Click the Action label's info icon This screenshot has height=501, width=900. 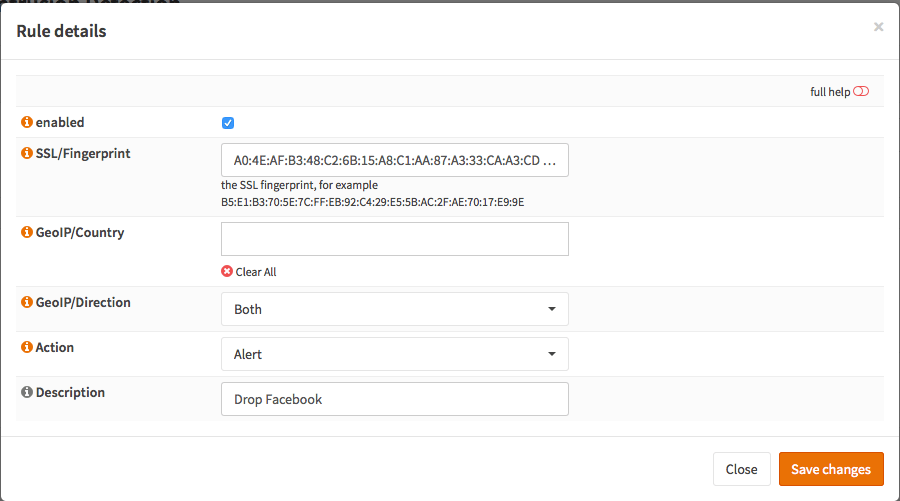(27, 348)
